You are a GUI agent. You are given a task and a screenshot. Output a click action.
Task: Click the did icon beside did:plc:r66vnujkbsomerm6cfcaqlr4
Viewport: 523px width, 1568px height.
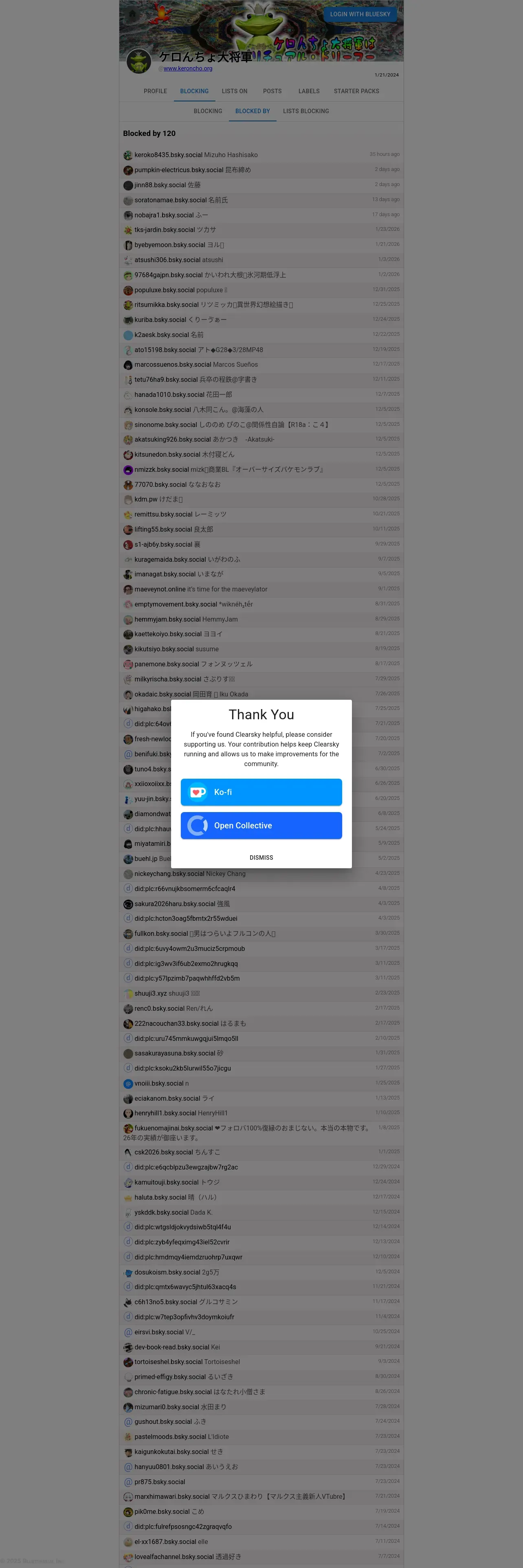click(x=128, y=889)
